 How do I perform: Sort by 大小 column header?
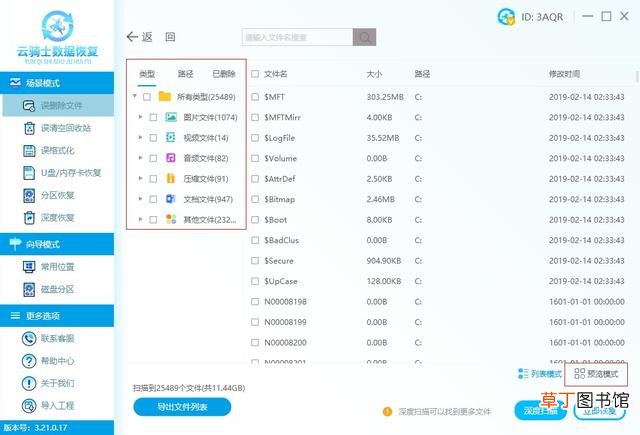coord(374,74)
